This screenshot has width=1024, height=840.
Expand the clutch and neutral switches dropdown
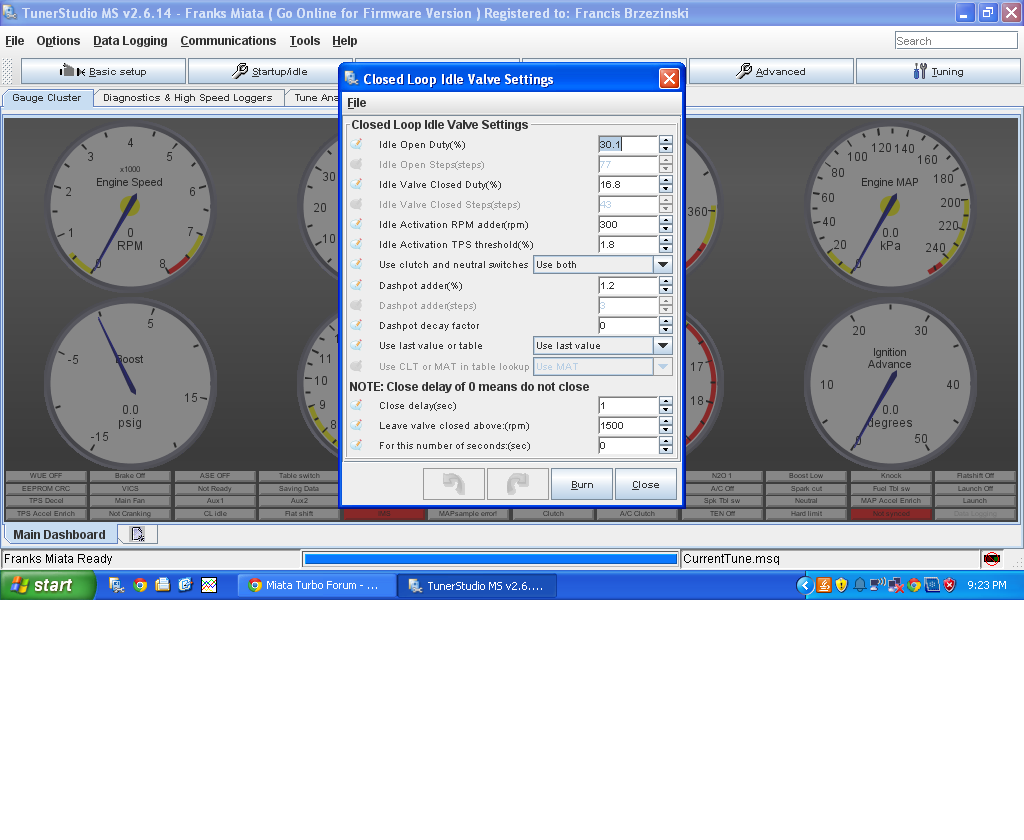point(662,265)
